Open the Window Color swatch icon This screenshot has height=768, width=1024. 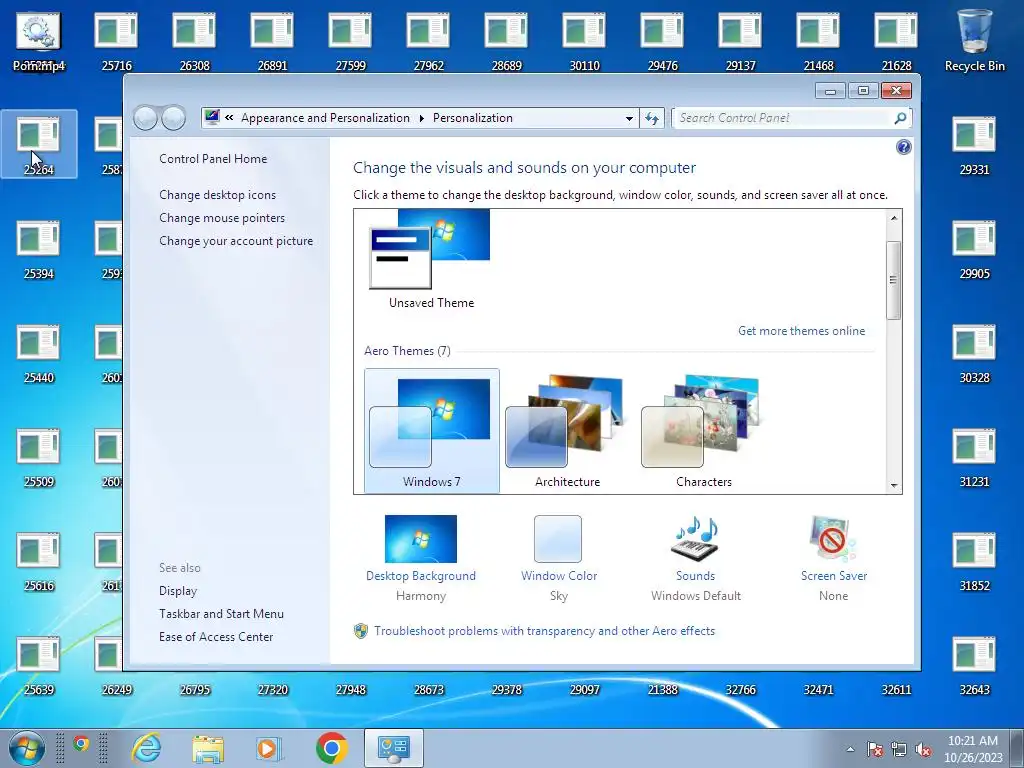coord(558,539)
